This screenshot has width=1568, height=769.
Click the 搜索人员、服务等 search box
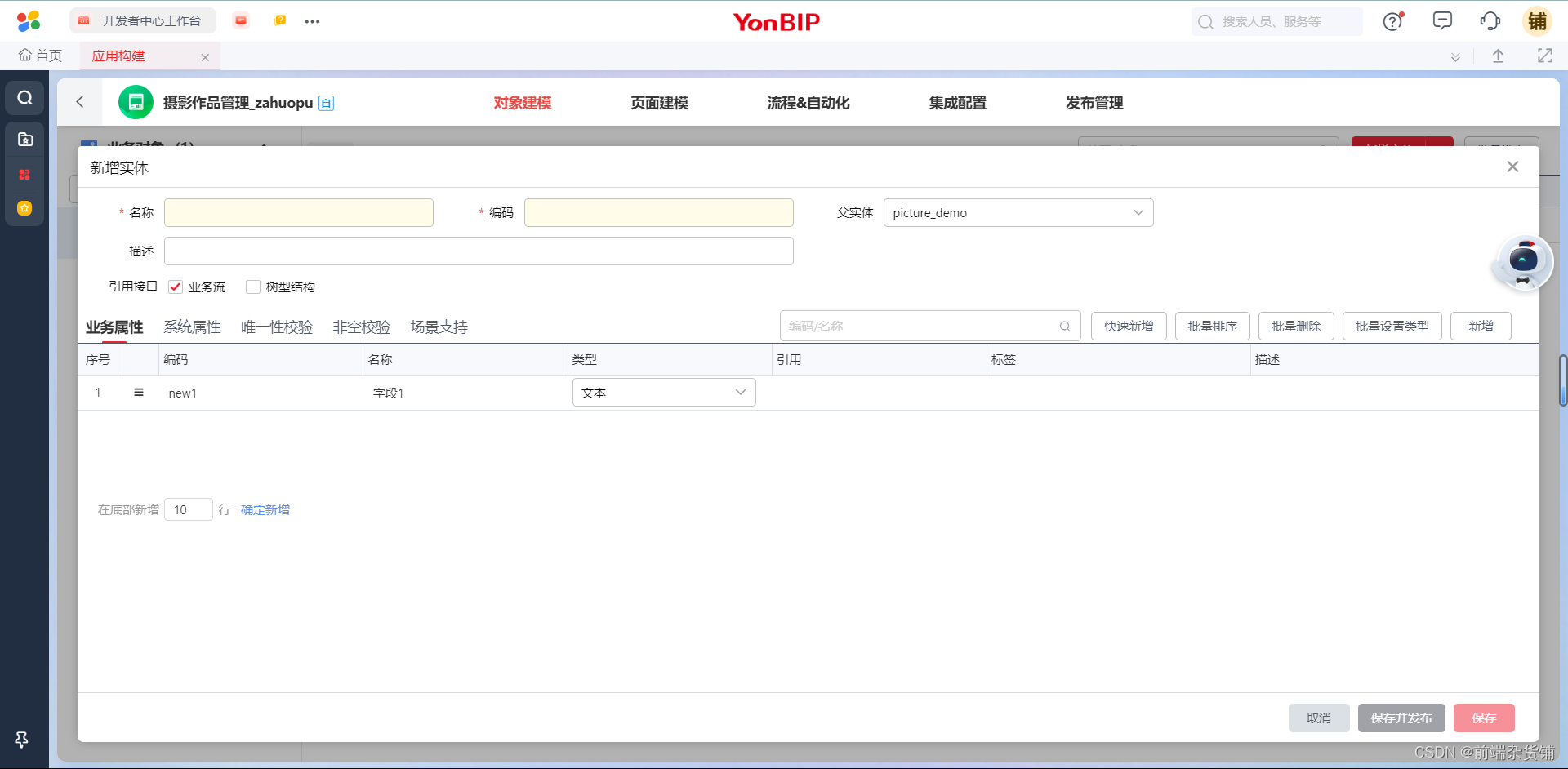pos(1277,22)
